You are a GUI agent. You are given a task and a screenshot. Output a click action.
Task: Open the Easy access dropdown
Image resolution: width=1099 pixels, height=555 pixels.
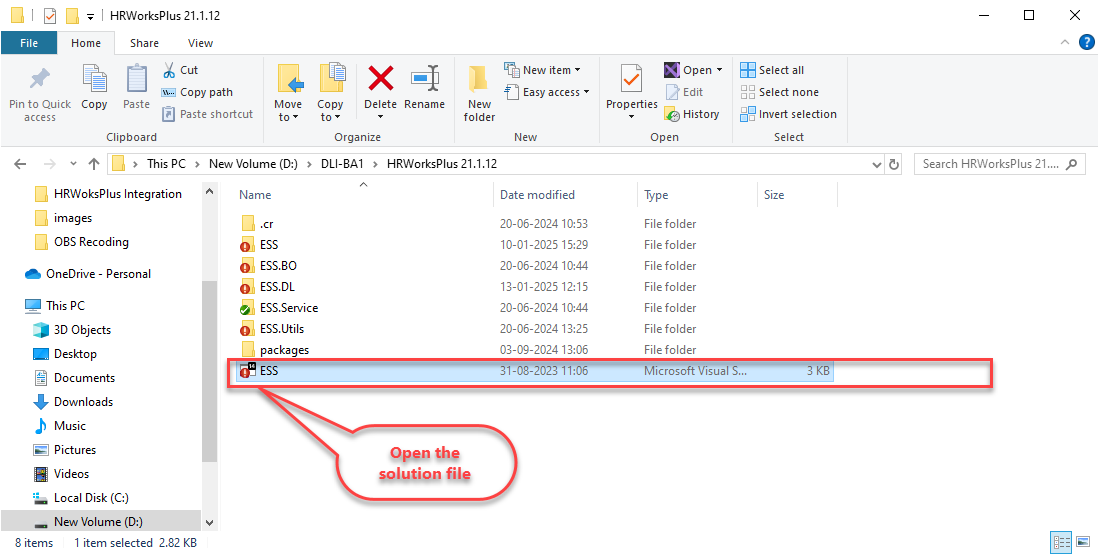pos(556,92)
